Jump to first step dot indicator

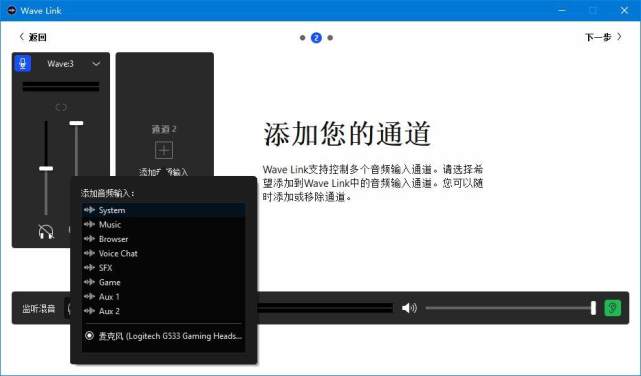click(x=303, y=38)
